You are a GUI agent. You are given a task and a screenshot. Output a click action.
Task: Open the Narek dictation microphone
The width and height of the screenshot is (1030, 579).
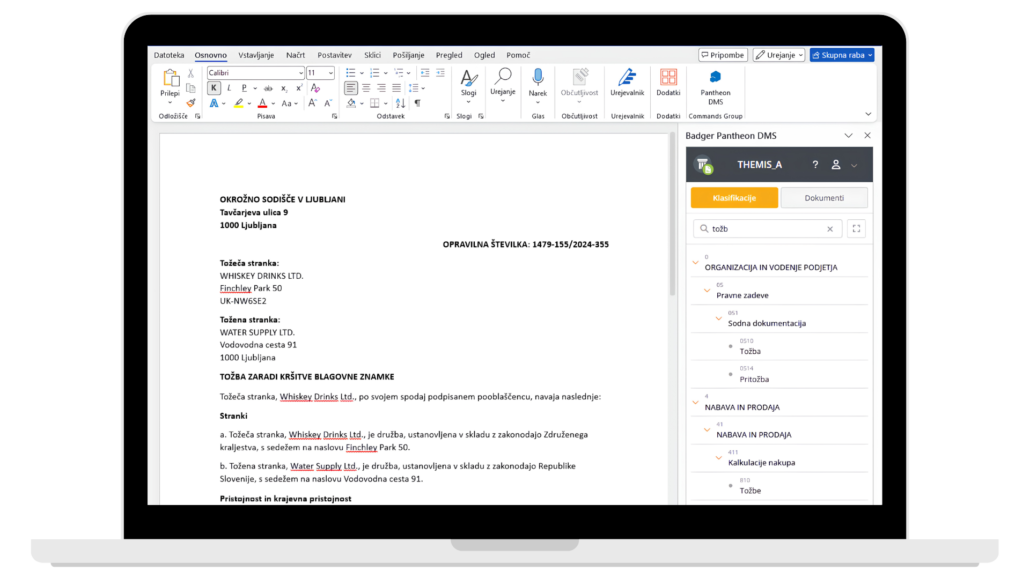[x=538, y=78]
